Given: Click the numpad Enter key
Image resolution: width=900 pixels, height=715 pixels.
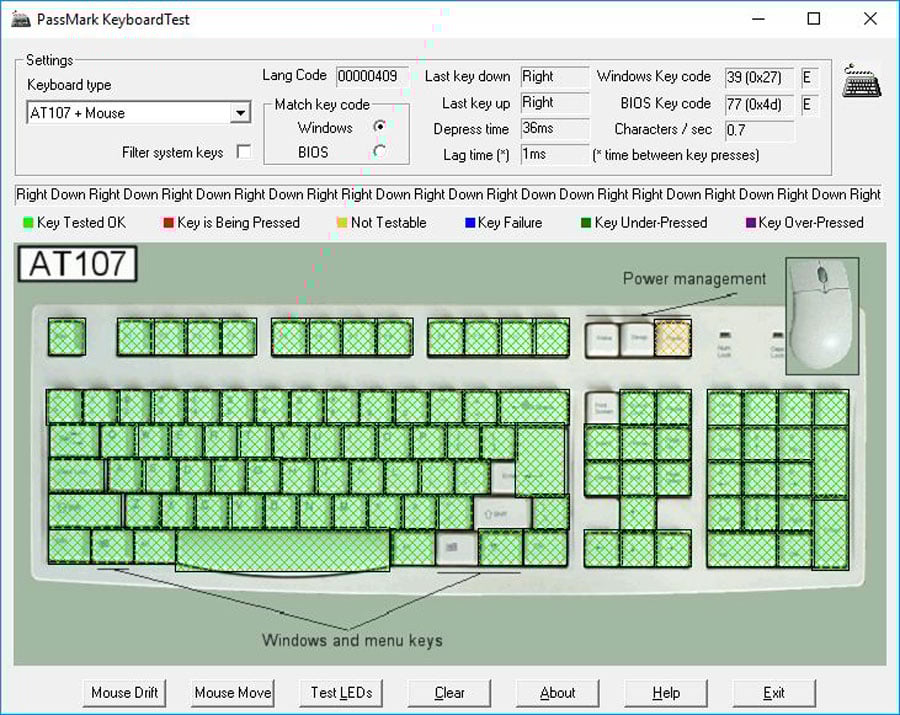Looking at the screenshot, I should click(x=831, y=534).
